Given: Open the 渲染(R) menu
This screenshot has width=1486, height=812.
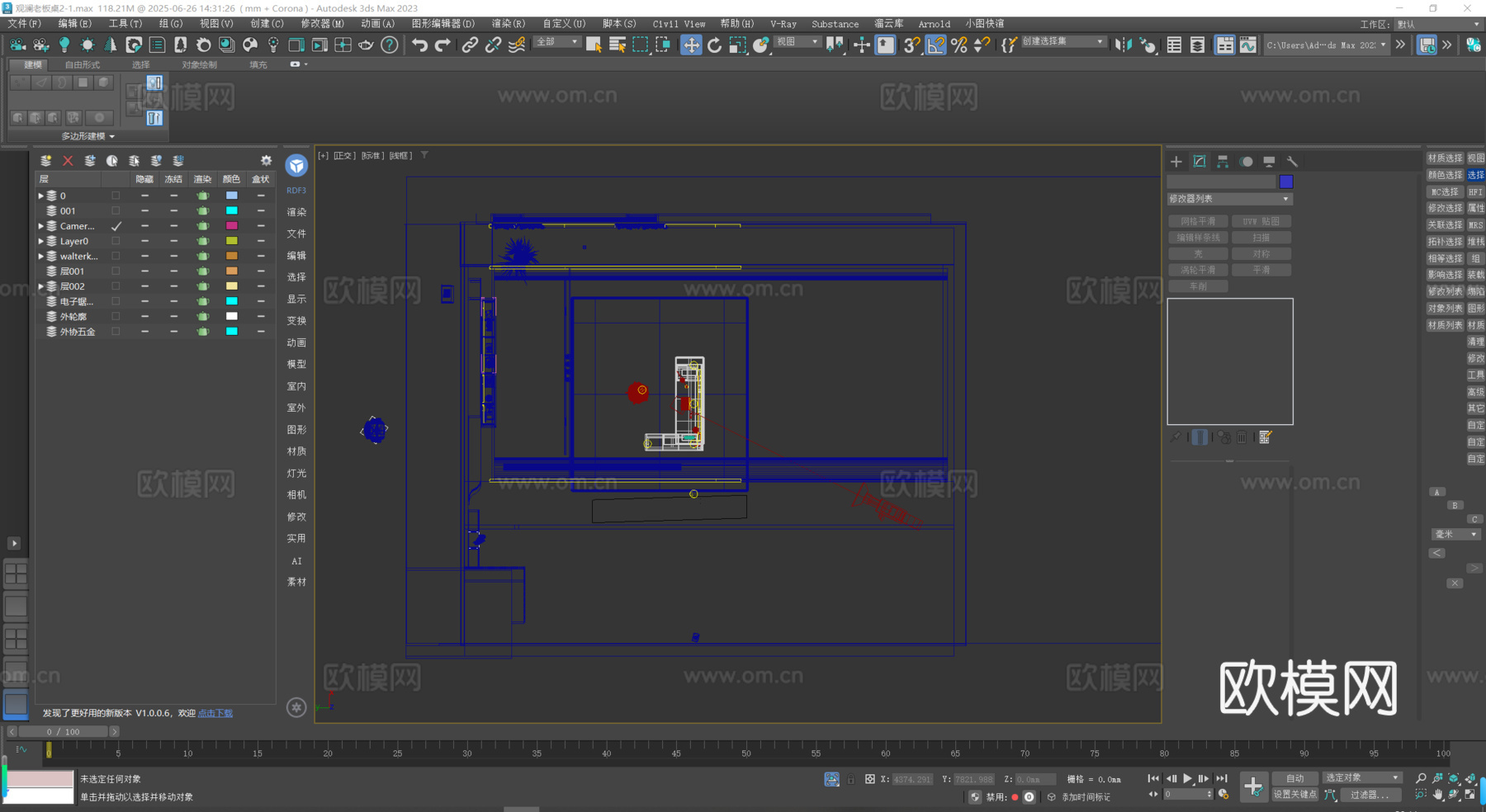Looking at the screenshot, I should tap(508, 23).
